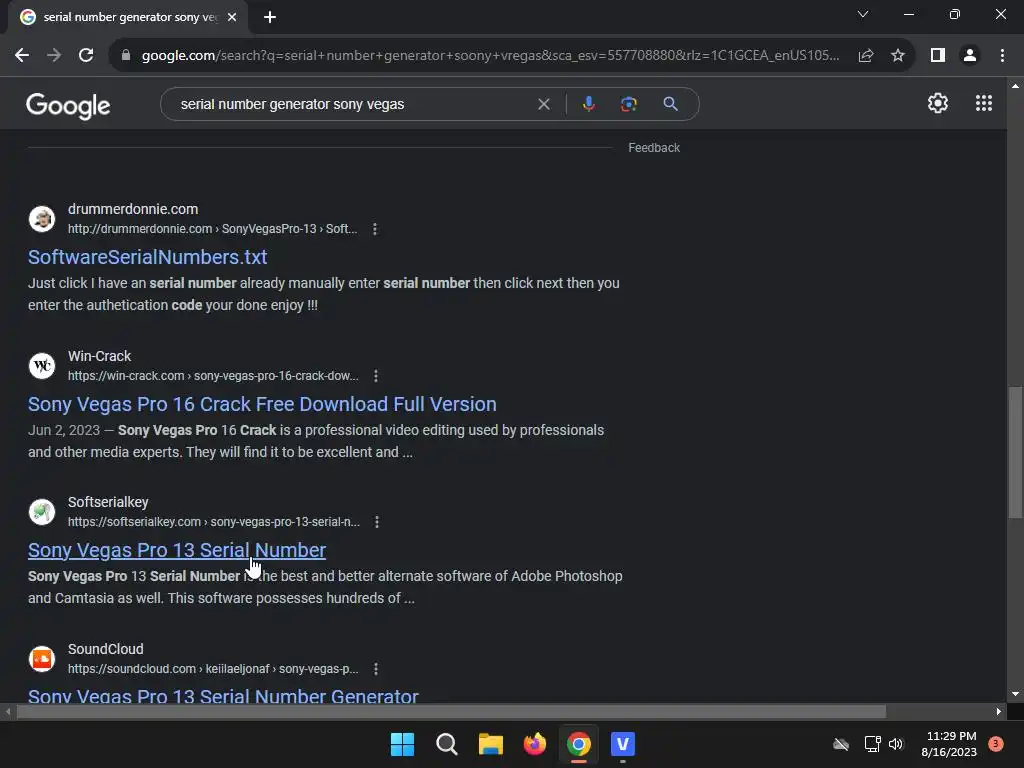Image resolution: width=1024 pixels, height=768 pixels.
Task: Click the vertical scrollbar thumb
Action: pos(1015,452)
